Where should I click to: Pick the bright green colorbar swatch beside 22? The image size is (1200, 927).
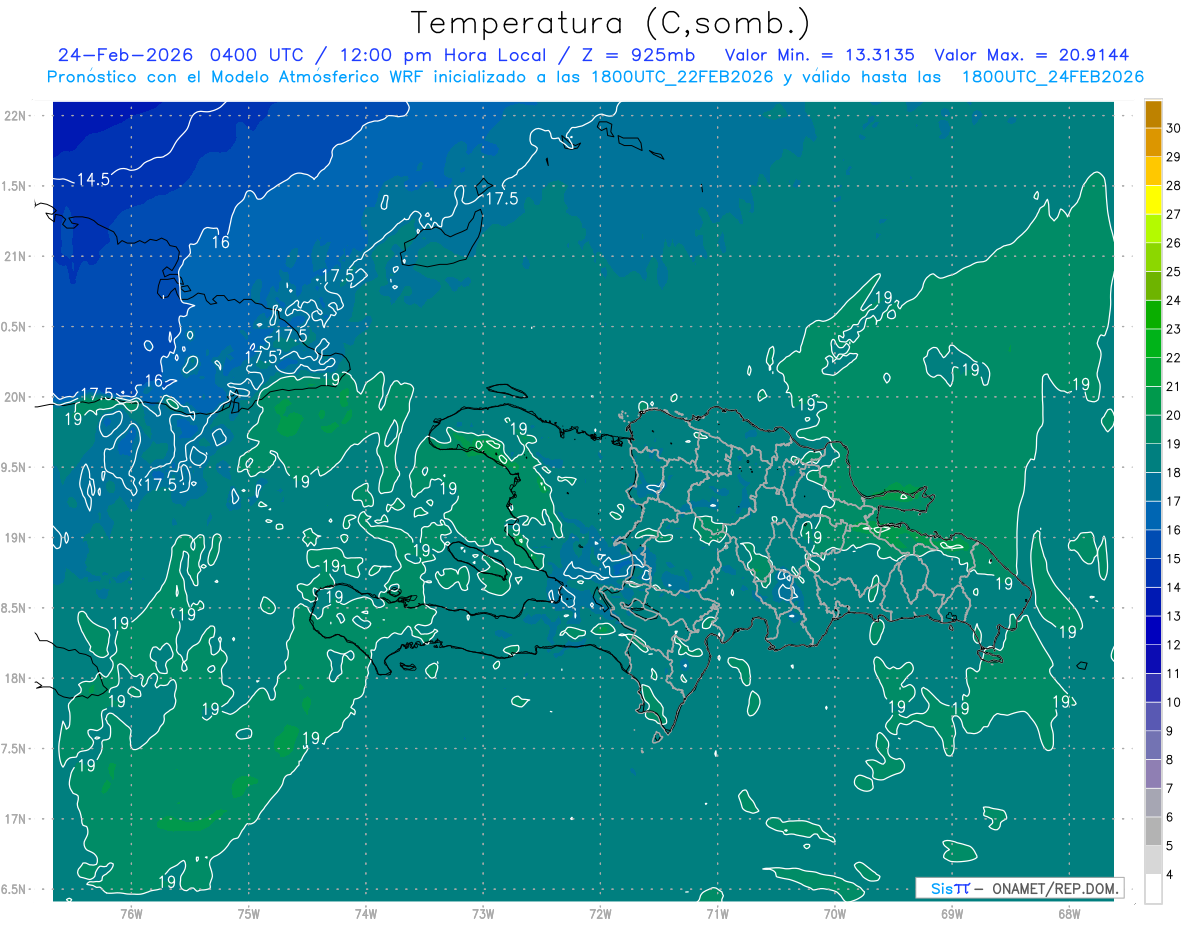pos(1153,344)
